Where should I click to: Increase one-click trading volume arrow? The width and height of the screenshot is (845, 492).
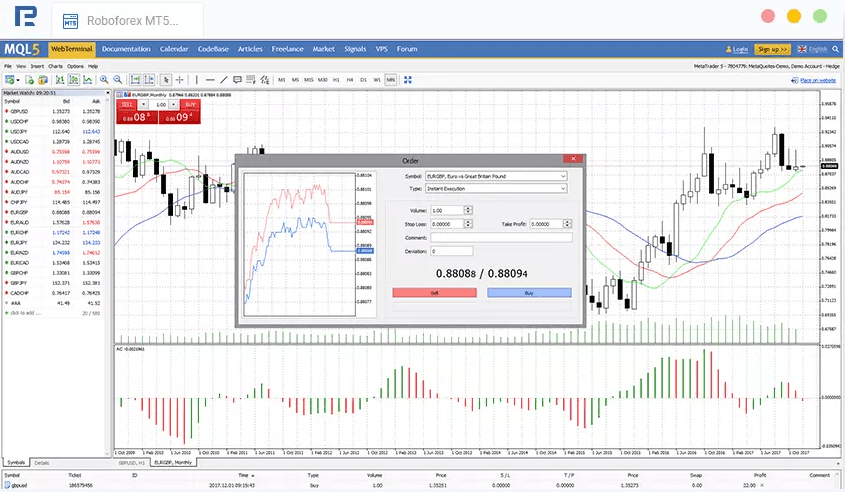tap(174, 105)
